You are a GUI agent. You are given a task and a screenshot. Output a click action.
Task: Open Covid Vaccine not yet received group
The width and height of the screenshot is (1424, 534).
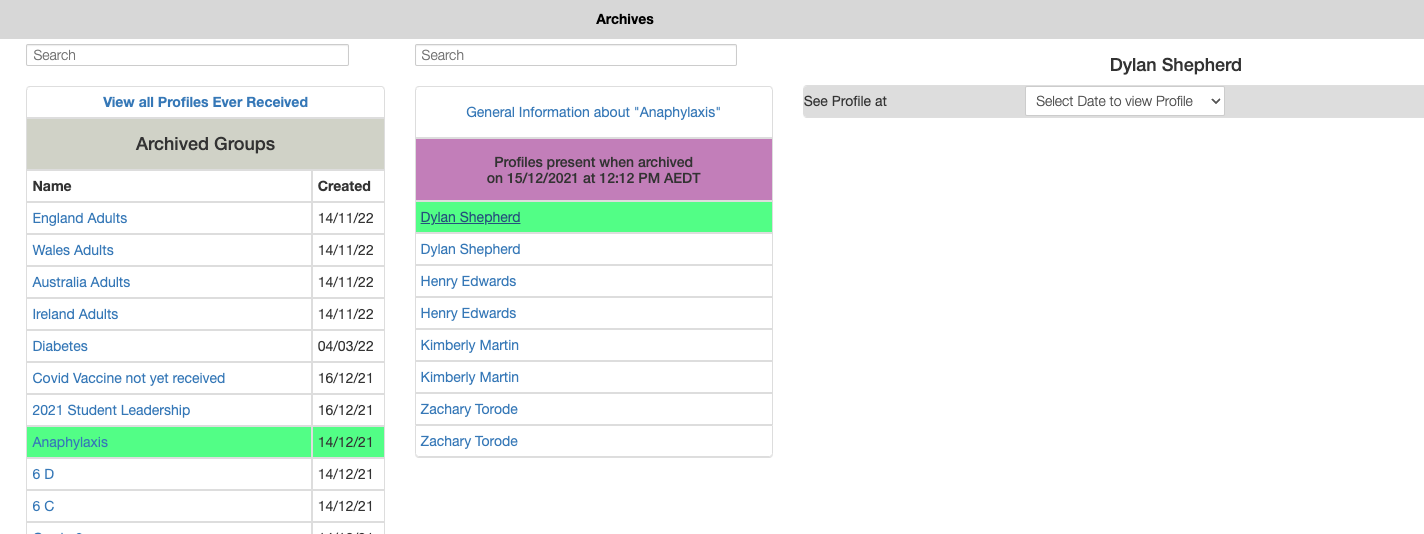pyautogui.click(x=128, y=378)
